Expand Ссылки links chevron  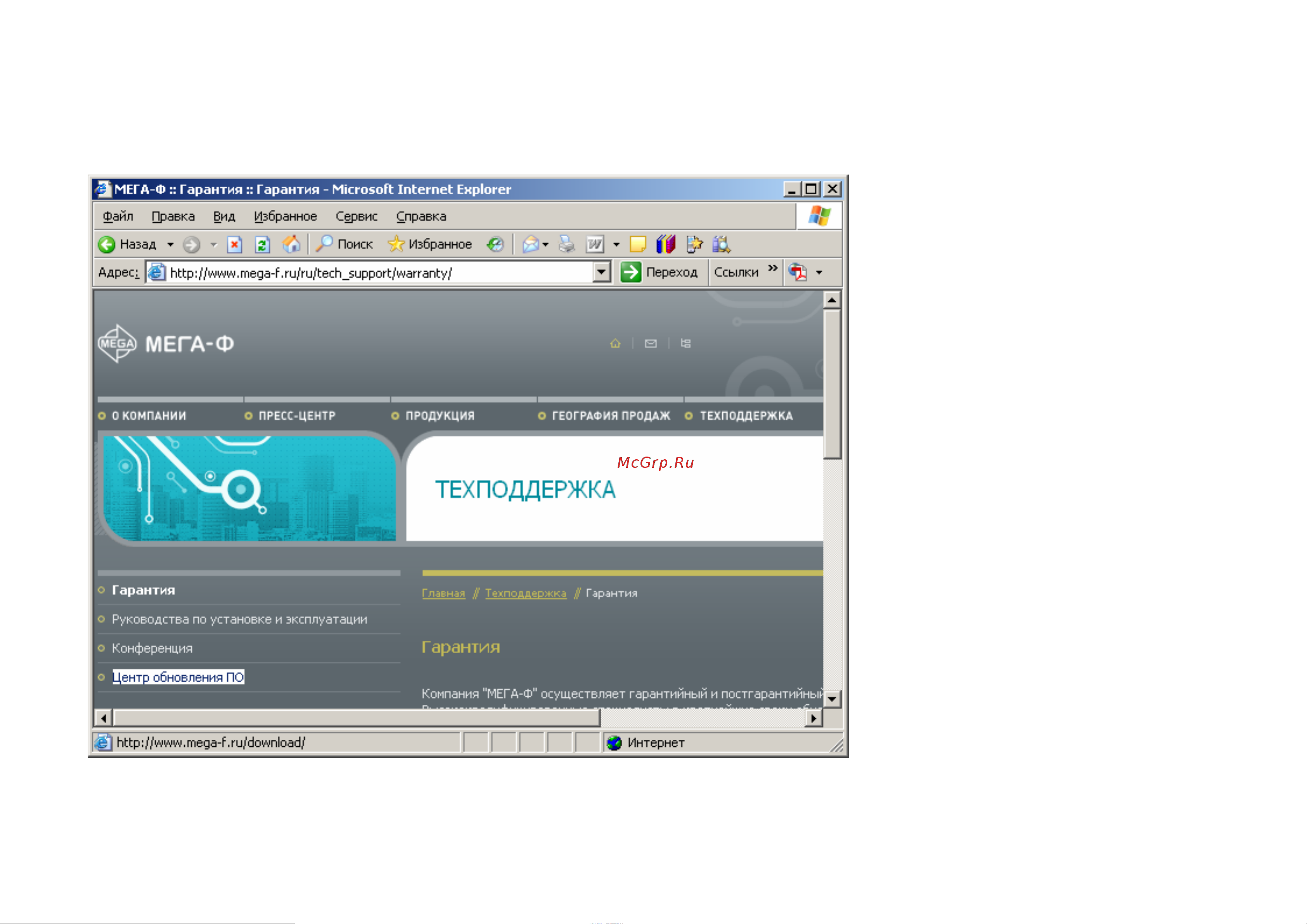tap(772, 268)
